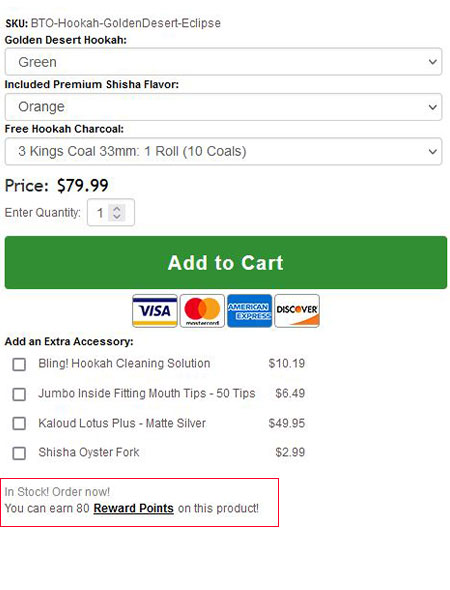Viewport: 450px width, 590px height.
Task: Increase quantity with the up arrow
Action: (117, 209)
